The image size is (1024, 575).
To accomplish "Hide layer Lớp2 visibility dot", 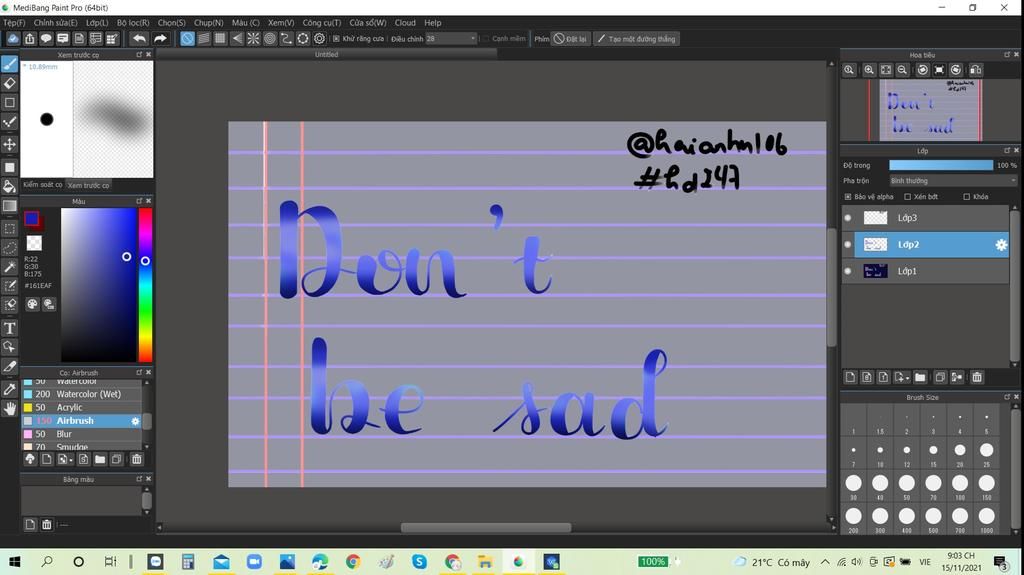I will pos(848,244).
